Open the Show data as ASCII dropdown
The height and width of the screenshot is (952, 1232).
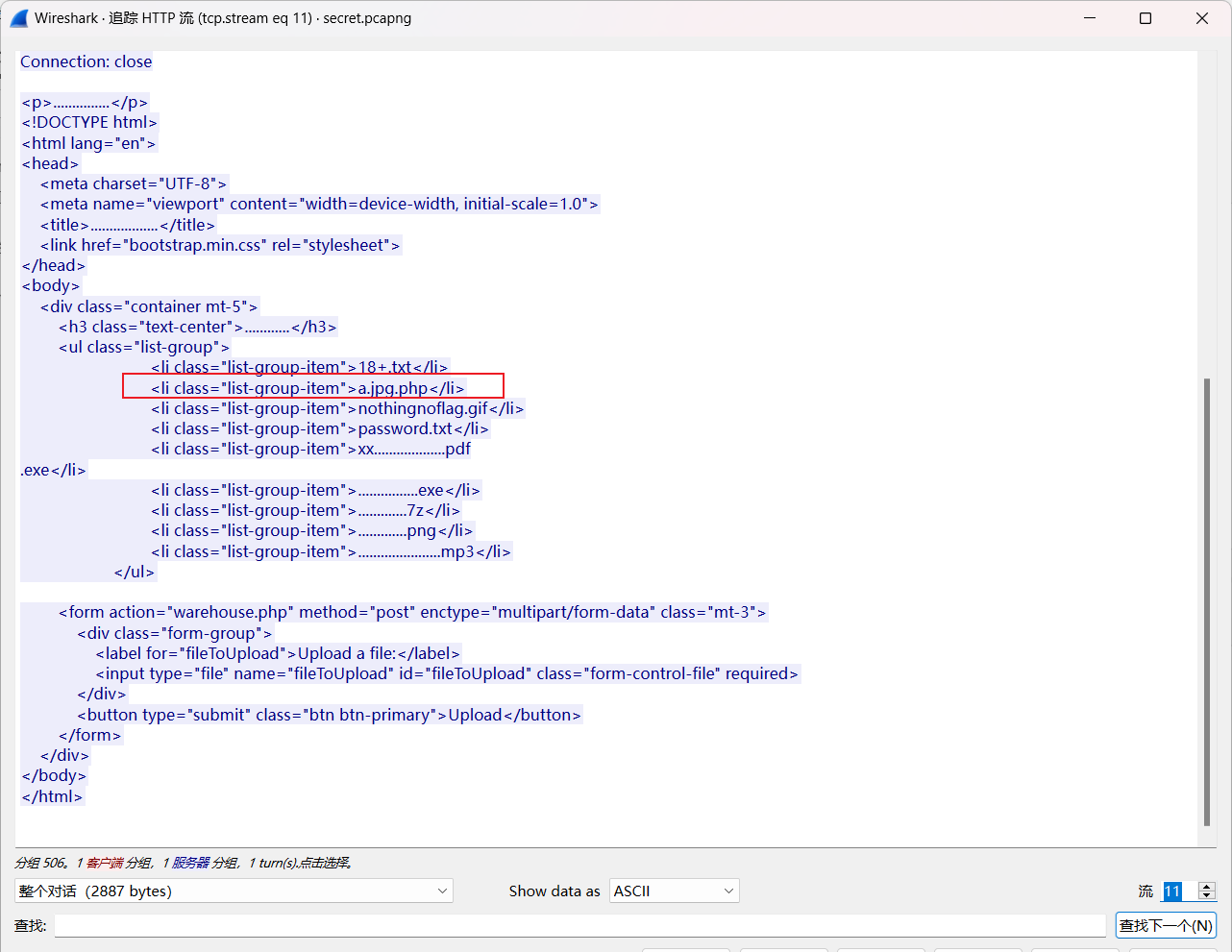674,891
